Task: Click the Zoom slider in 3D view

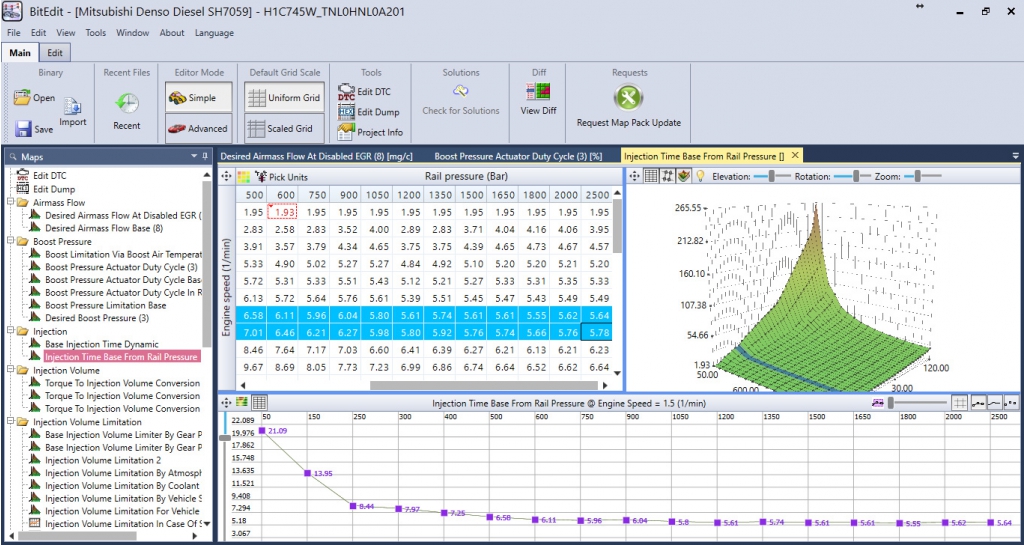Action: 923,176
